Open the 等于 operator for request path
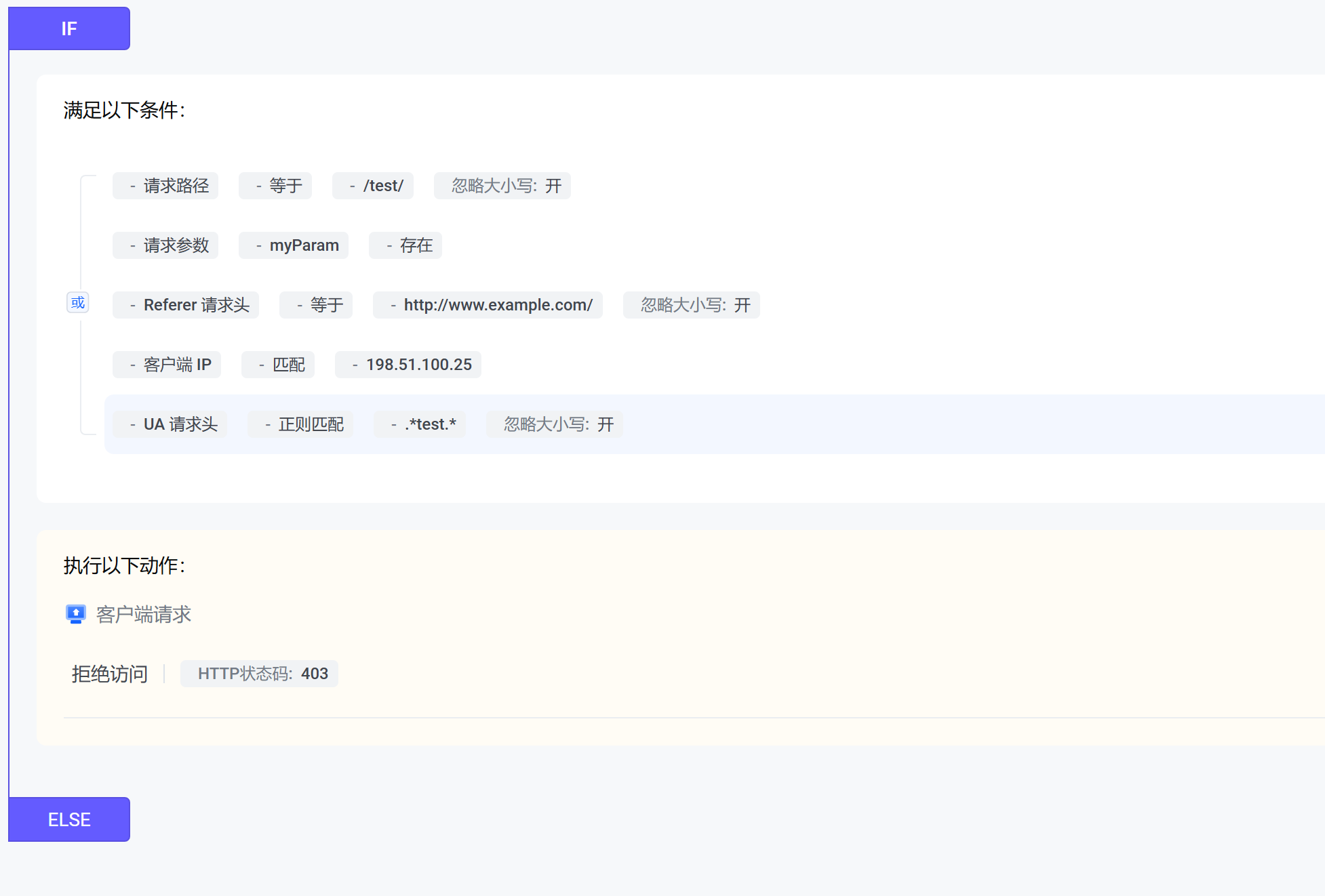The image size is (1325, 896). pos(275,186)
